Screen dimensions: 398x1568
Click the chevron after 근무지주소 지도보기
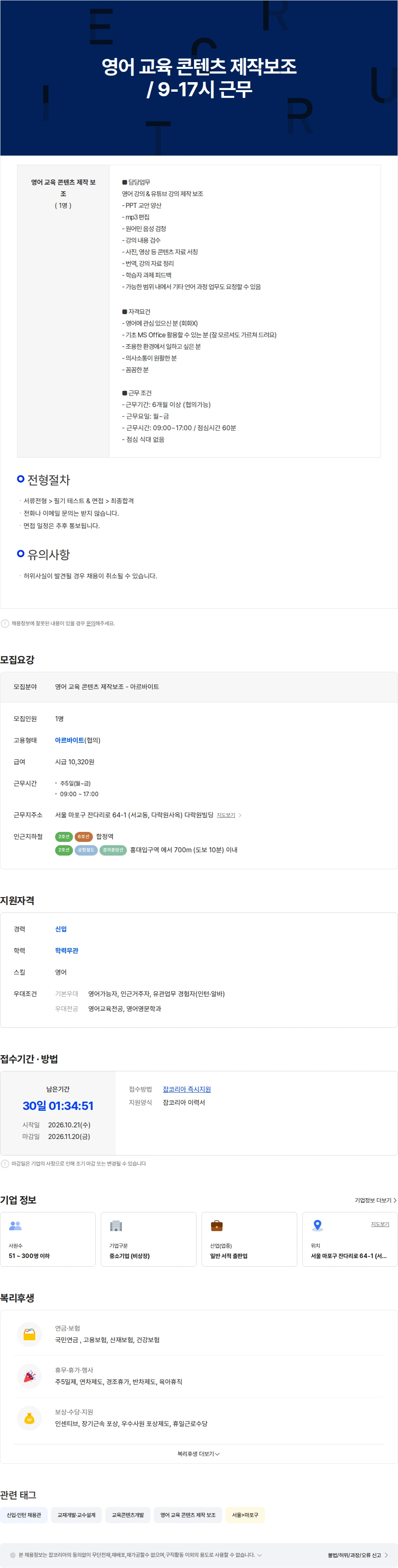[240, 815]
